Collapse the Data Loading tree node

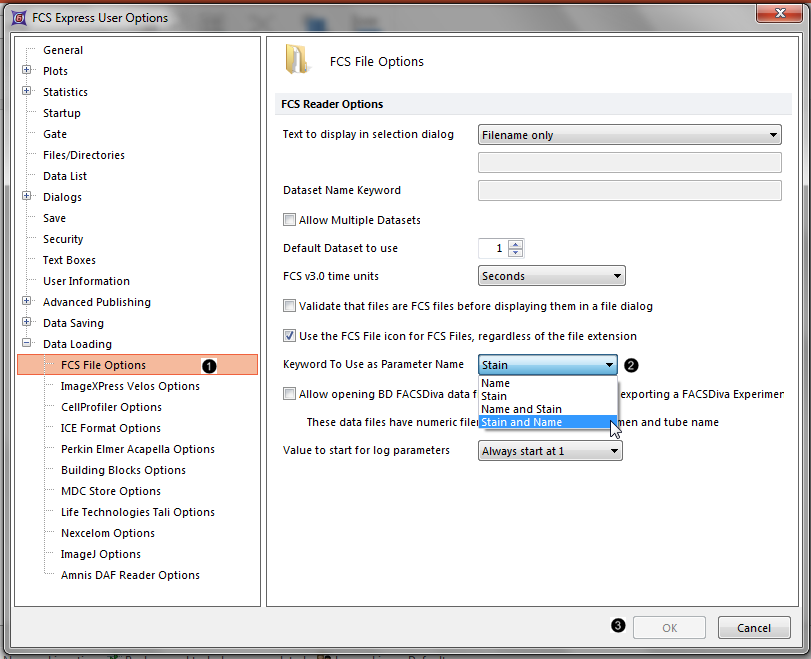pos(26,344)
